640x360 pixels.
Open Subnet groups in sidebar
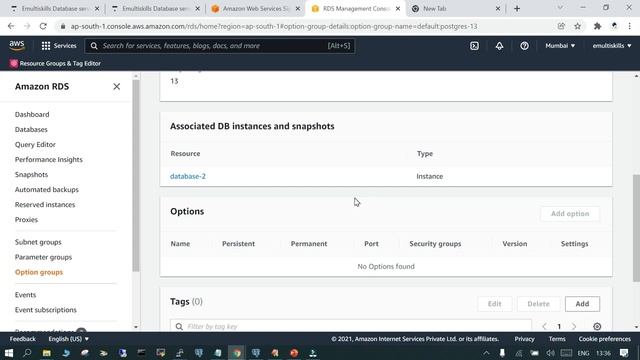pyautogui.click(x=38, y=242)
